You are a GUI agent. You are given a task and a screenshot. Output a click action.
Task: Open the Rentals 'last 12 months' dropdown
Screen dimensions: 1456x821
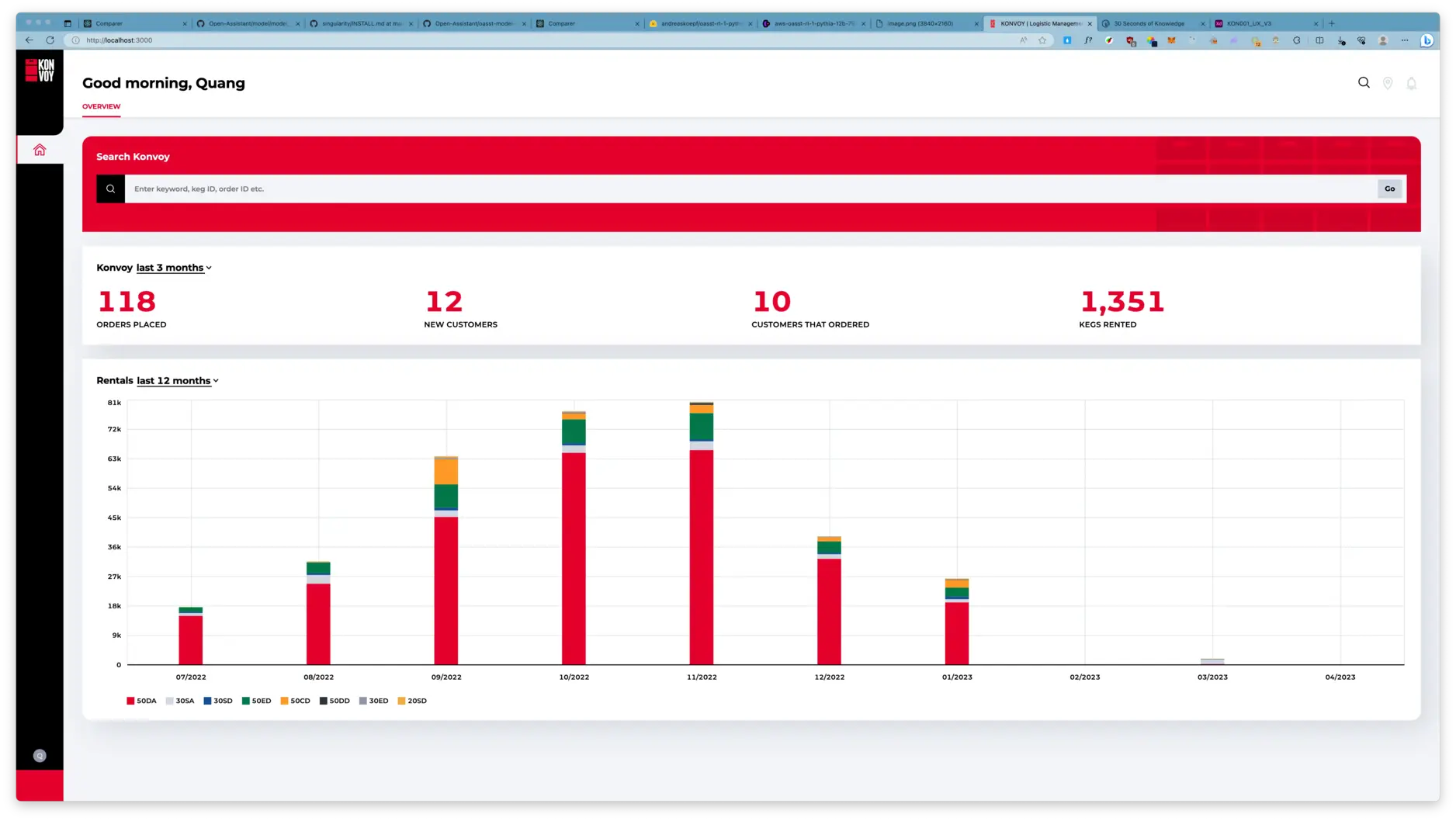coord(178,381)
